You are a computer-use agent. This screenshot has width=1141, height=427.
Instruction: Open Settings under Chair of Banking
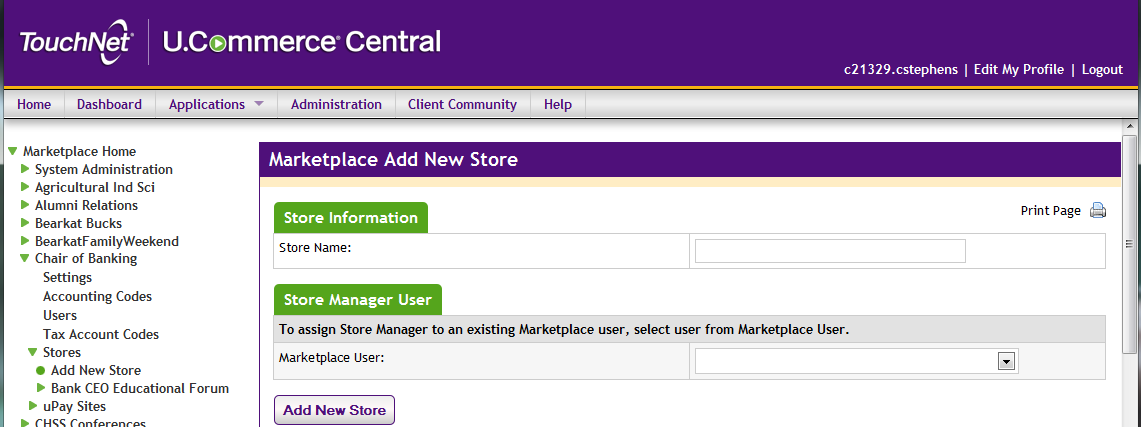pyautogui.click(x=68, y=277)
